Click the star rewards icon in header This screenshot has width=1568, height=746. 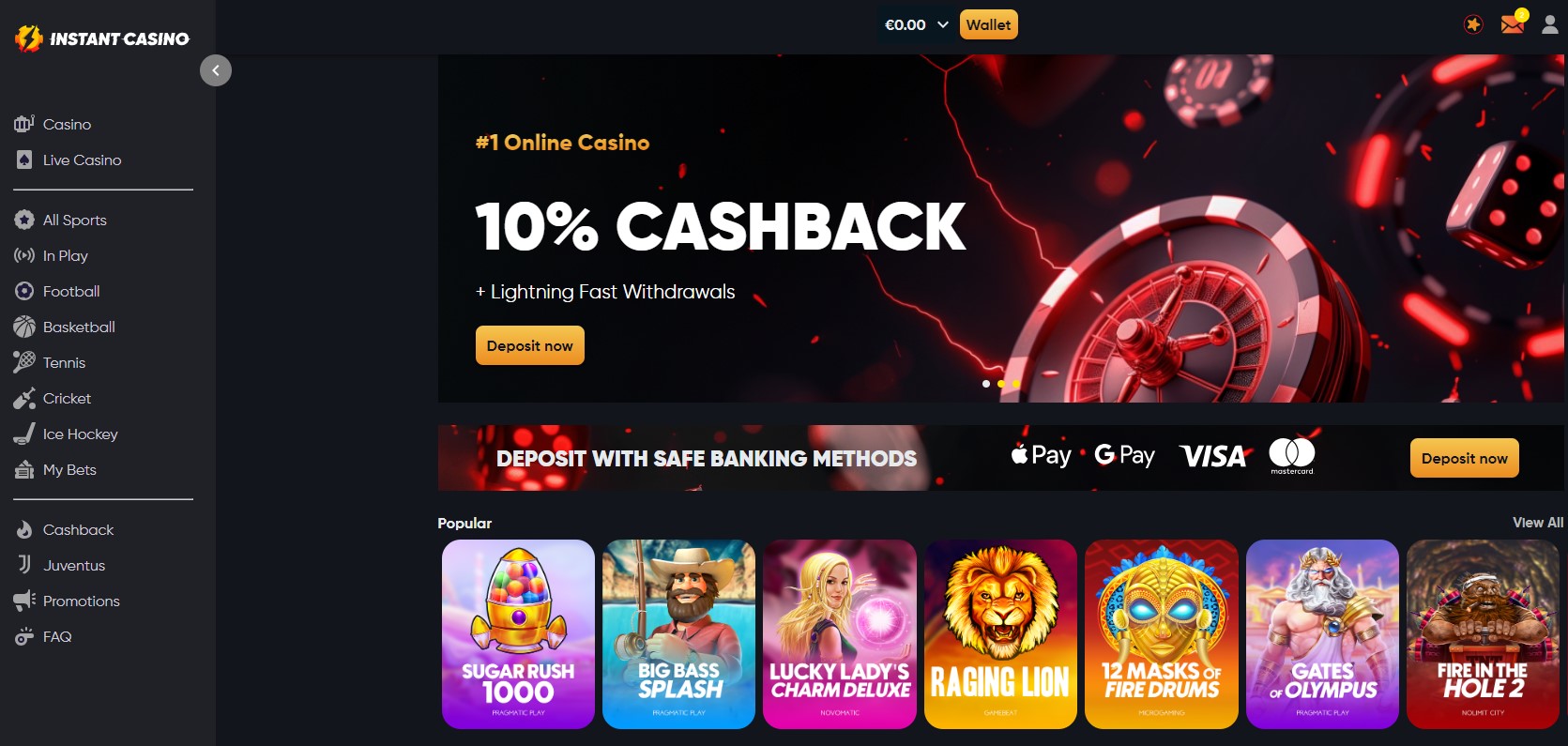[x=1473, y=24]
